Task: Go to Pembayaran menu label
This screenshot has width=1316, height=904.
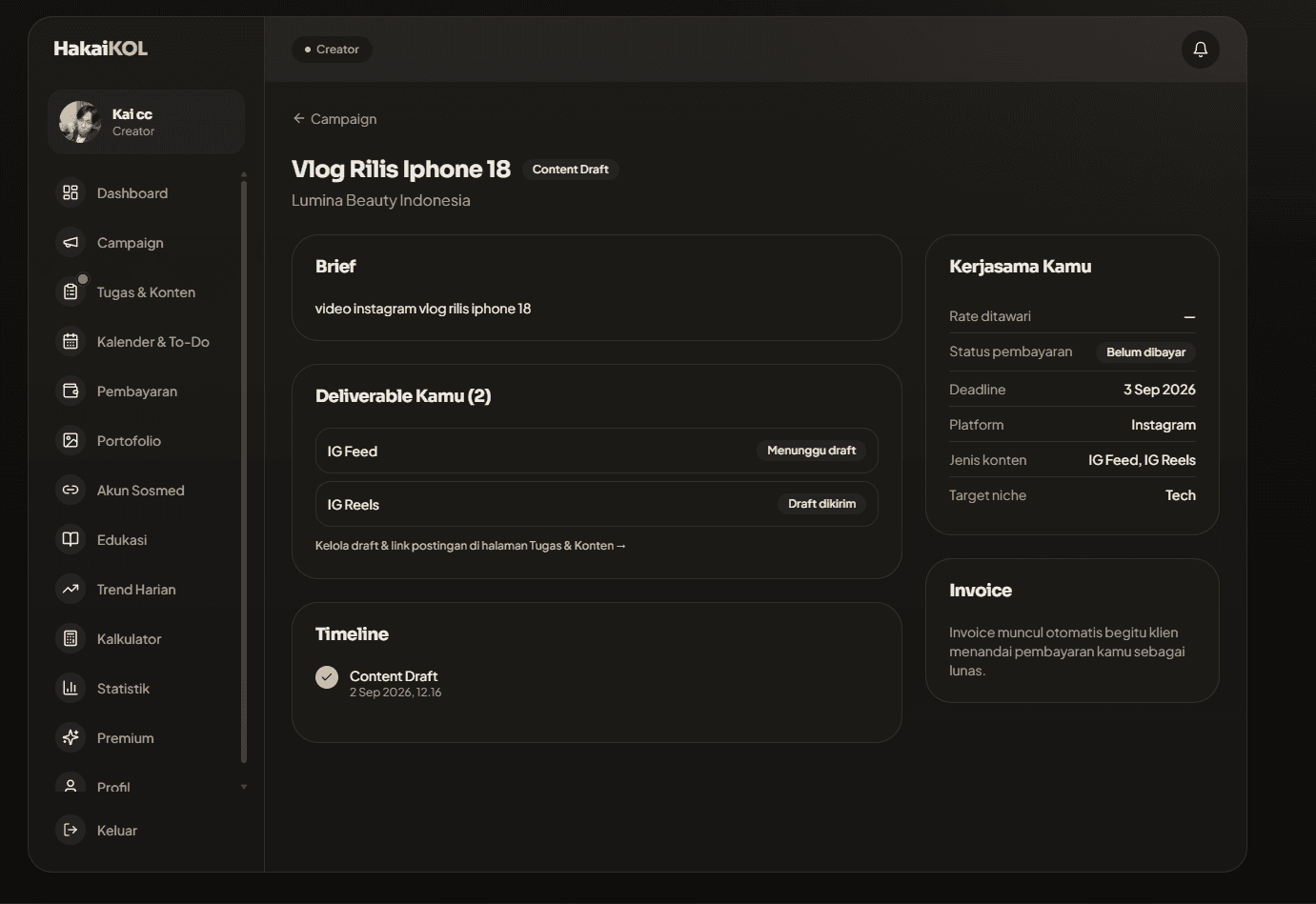Action: (x=137, y=392)
